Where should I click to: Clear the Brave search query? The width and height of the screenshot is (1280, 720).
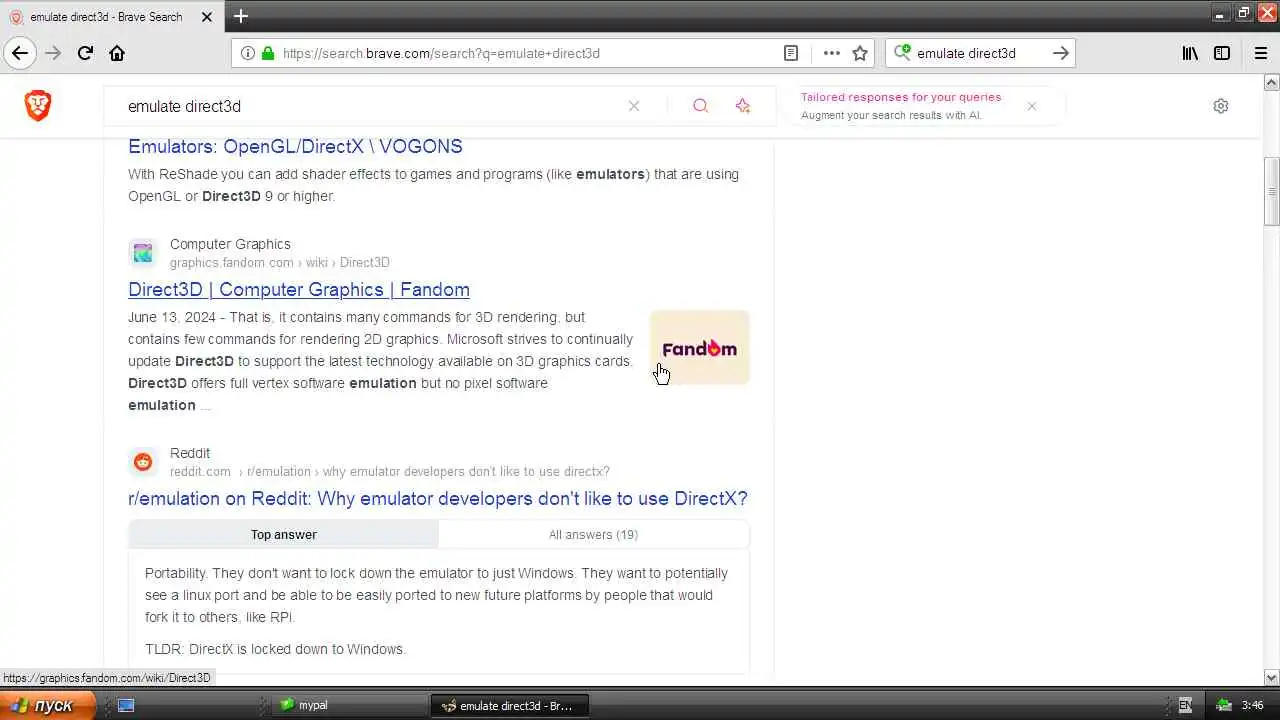(634, 106)
